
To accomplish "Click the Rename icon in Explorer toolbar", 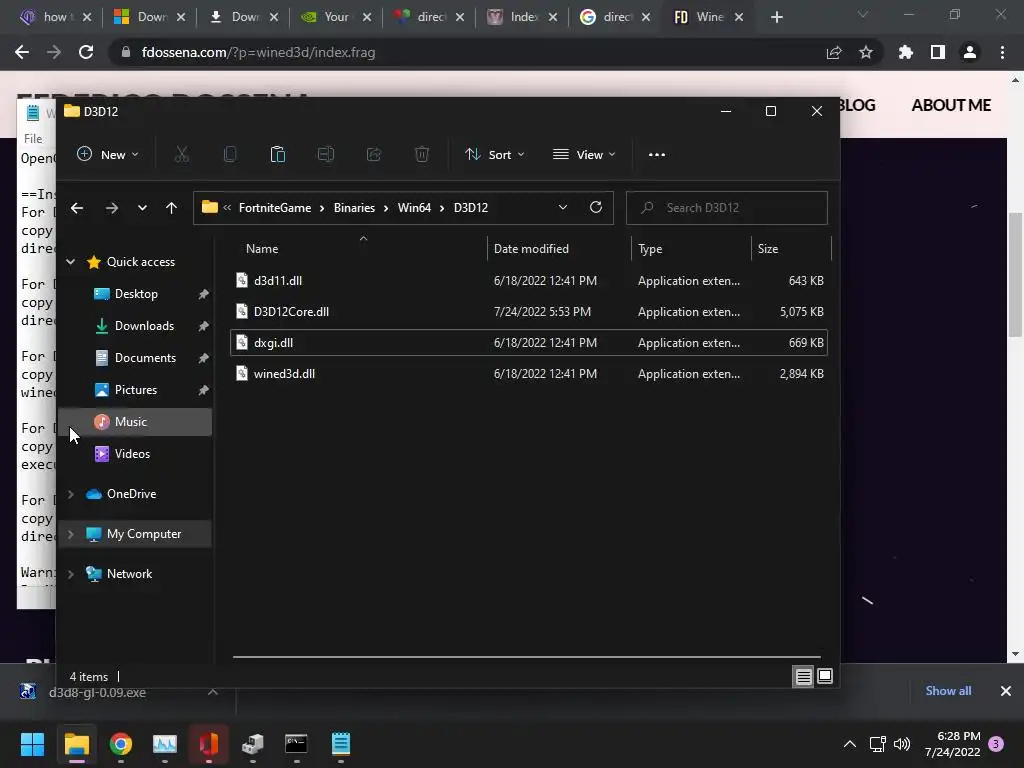I will coord(326,155).
